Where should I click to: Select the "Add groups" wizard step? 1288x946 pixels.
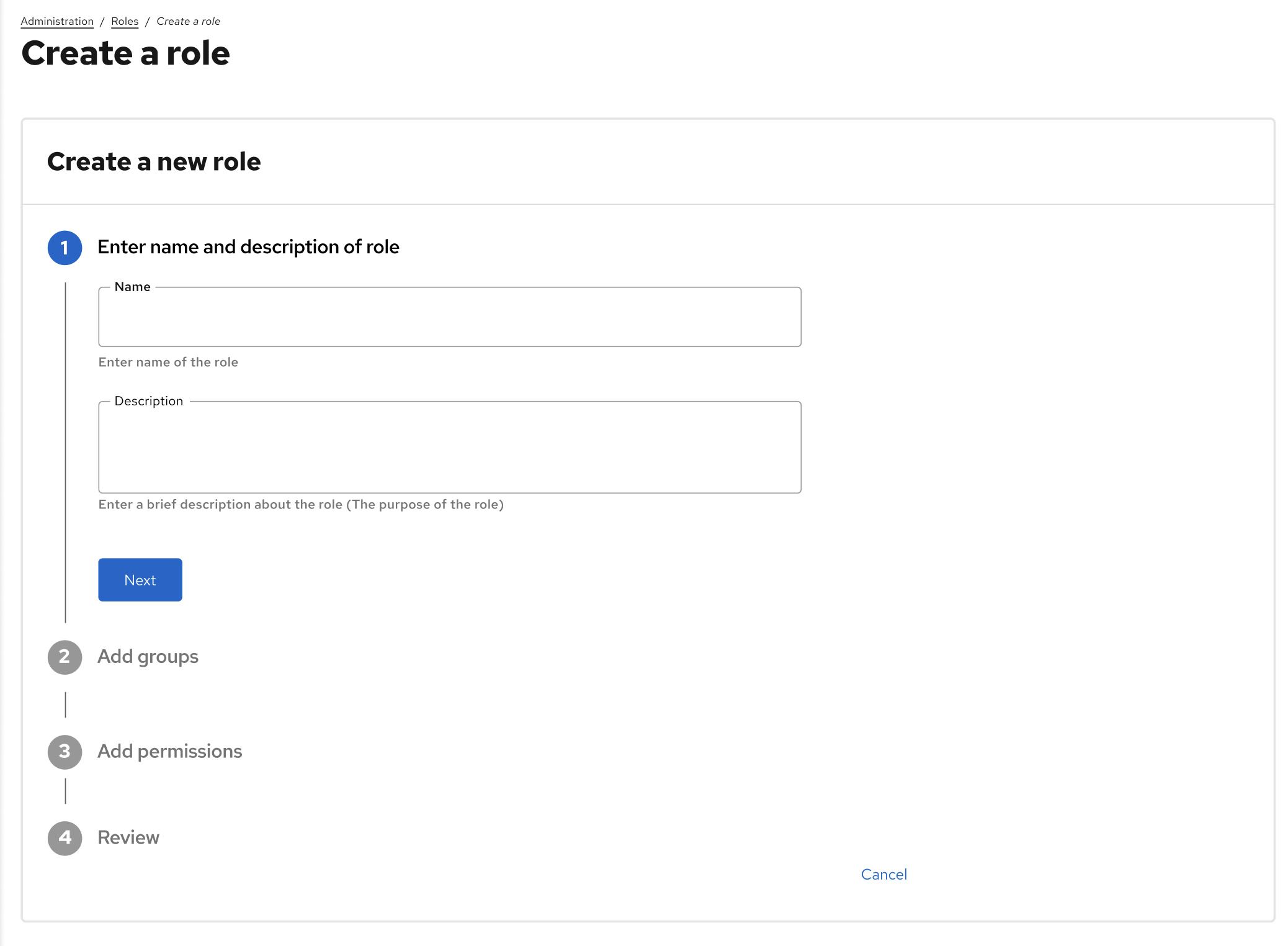click(x=148, y=656)
